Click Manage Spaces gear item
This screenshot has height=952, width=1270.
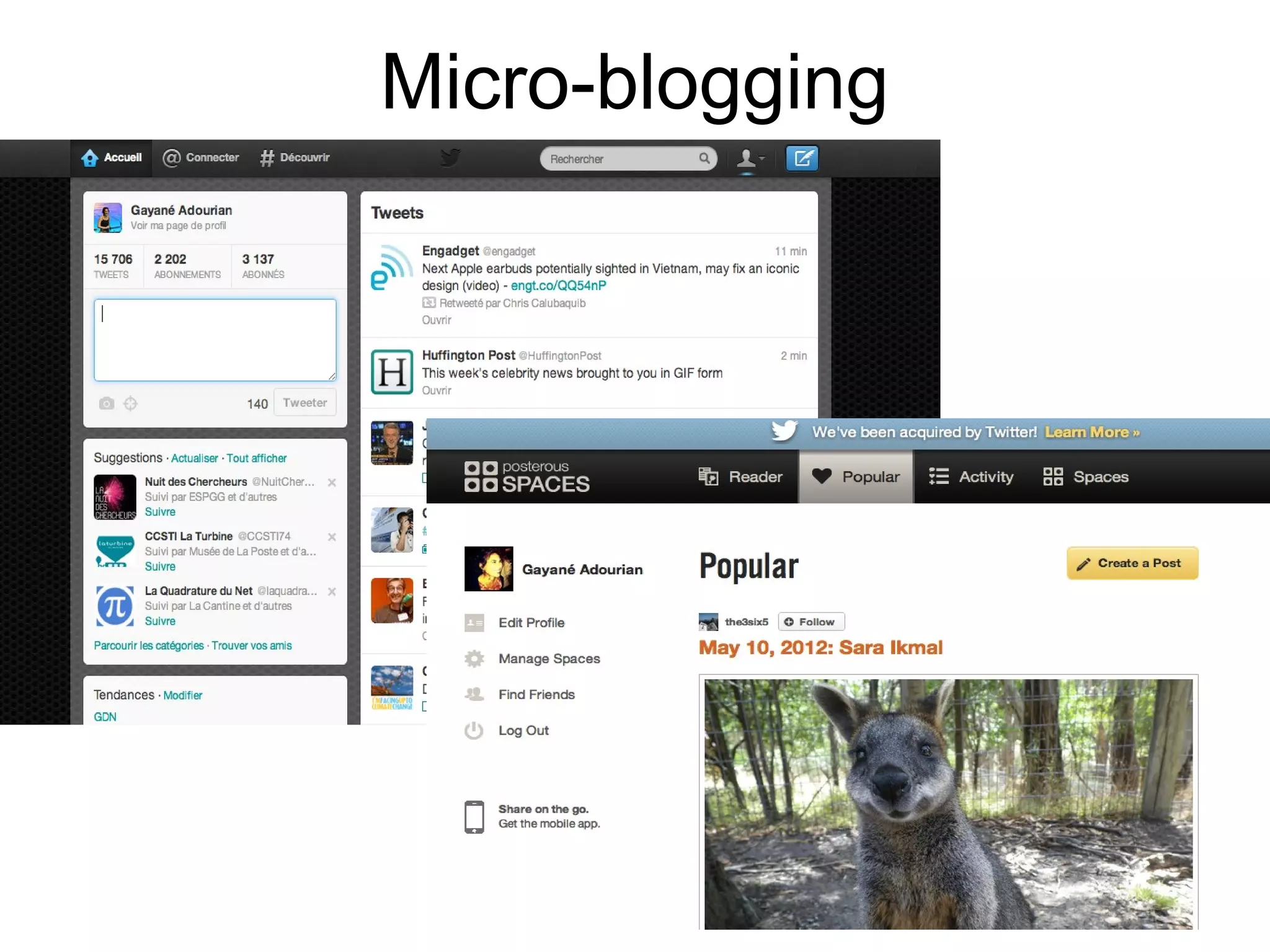pos(533,659)
